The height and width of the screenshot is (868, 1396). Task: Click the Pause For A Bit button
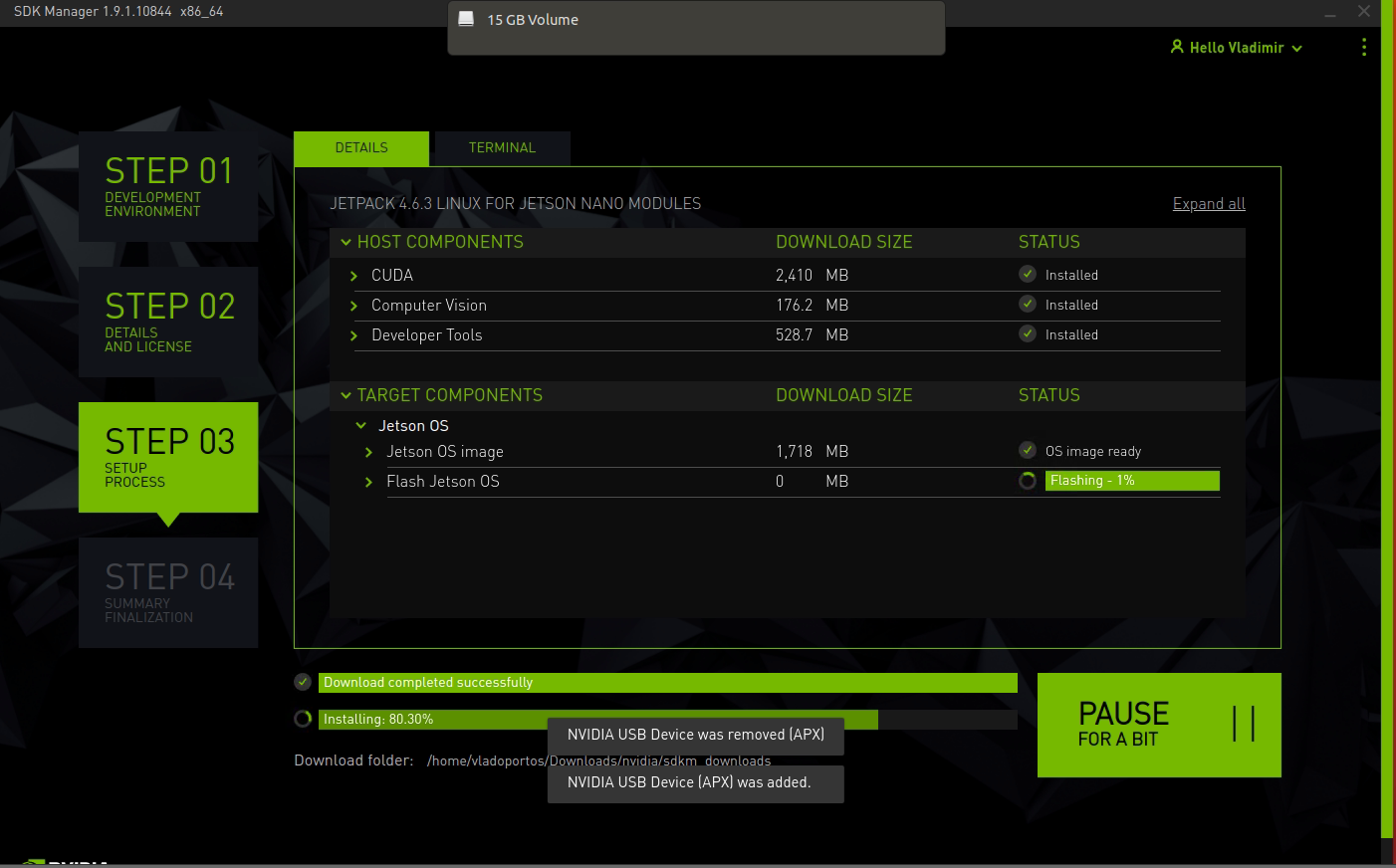click(x=1159, y=725)
